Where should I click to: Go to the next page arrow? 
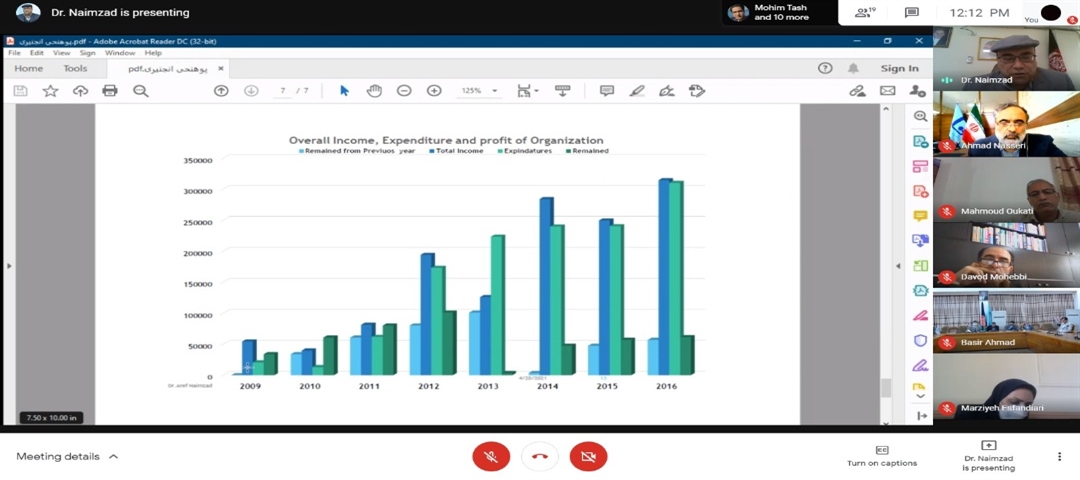(x=251, y=90)
